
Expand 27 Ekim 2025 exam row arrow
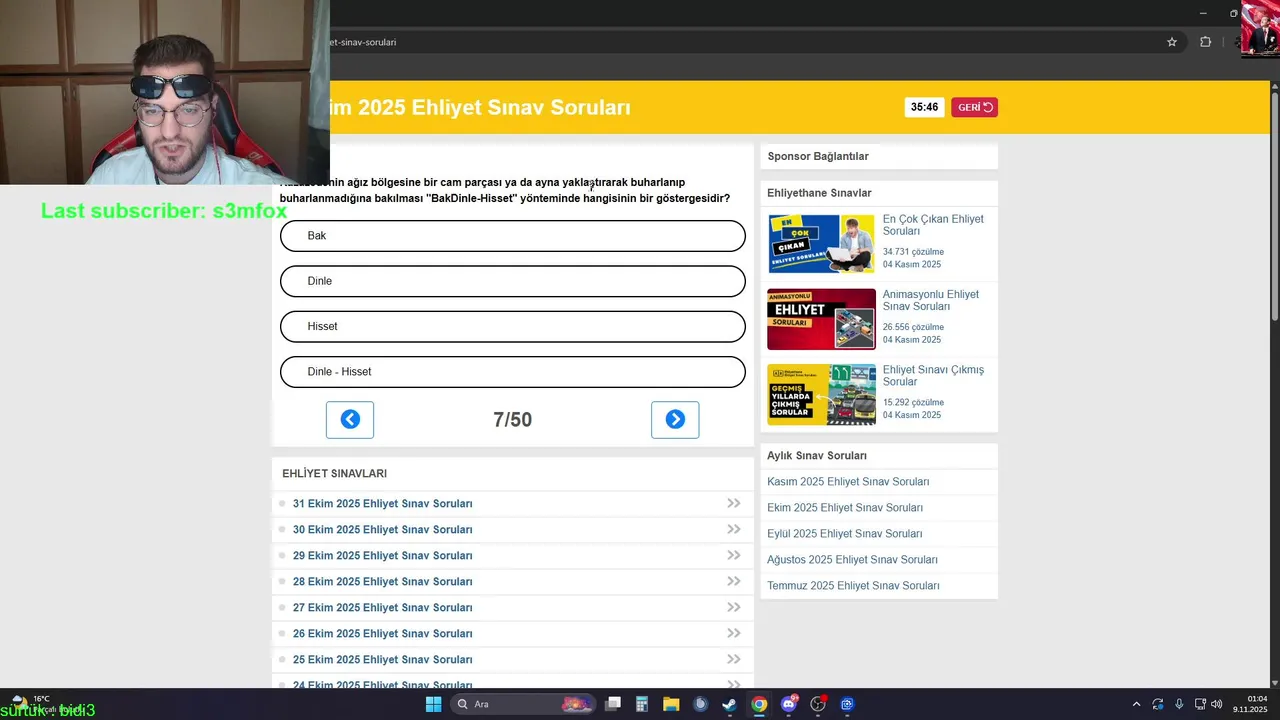pyautogui.click(x=734, y=608)
